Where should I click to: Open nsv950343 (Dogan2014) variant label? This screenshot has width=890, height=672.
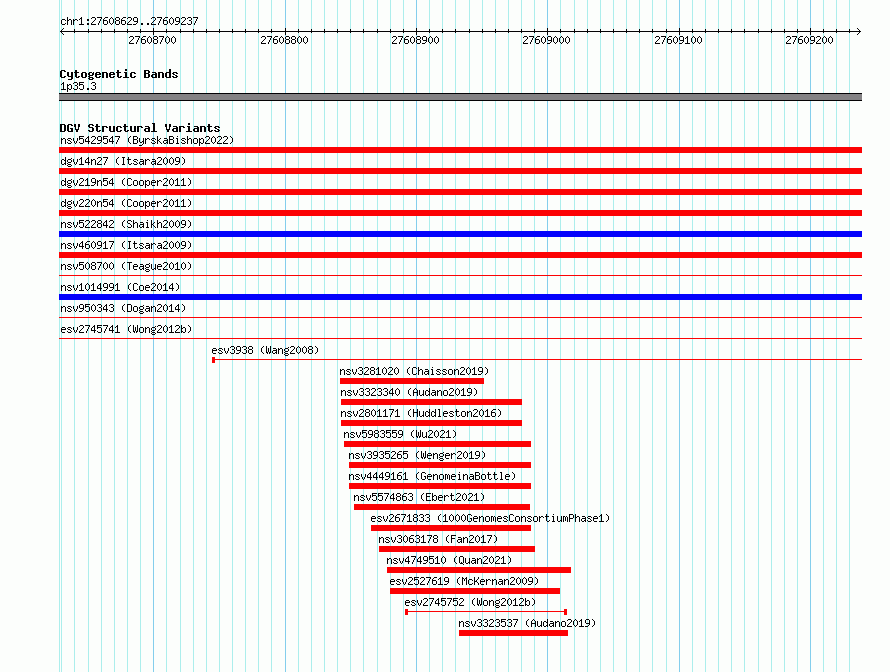point(123,308)
